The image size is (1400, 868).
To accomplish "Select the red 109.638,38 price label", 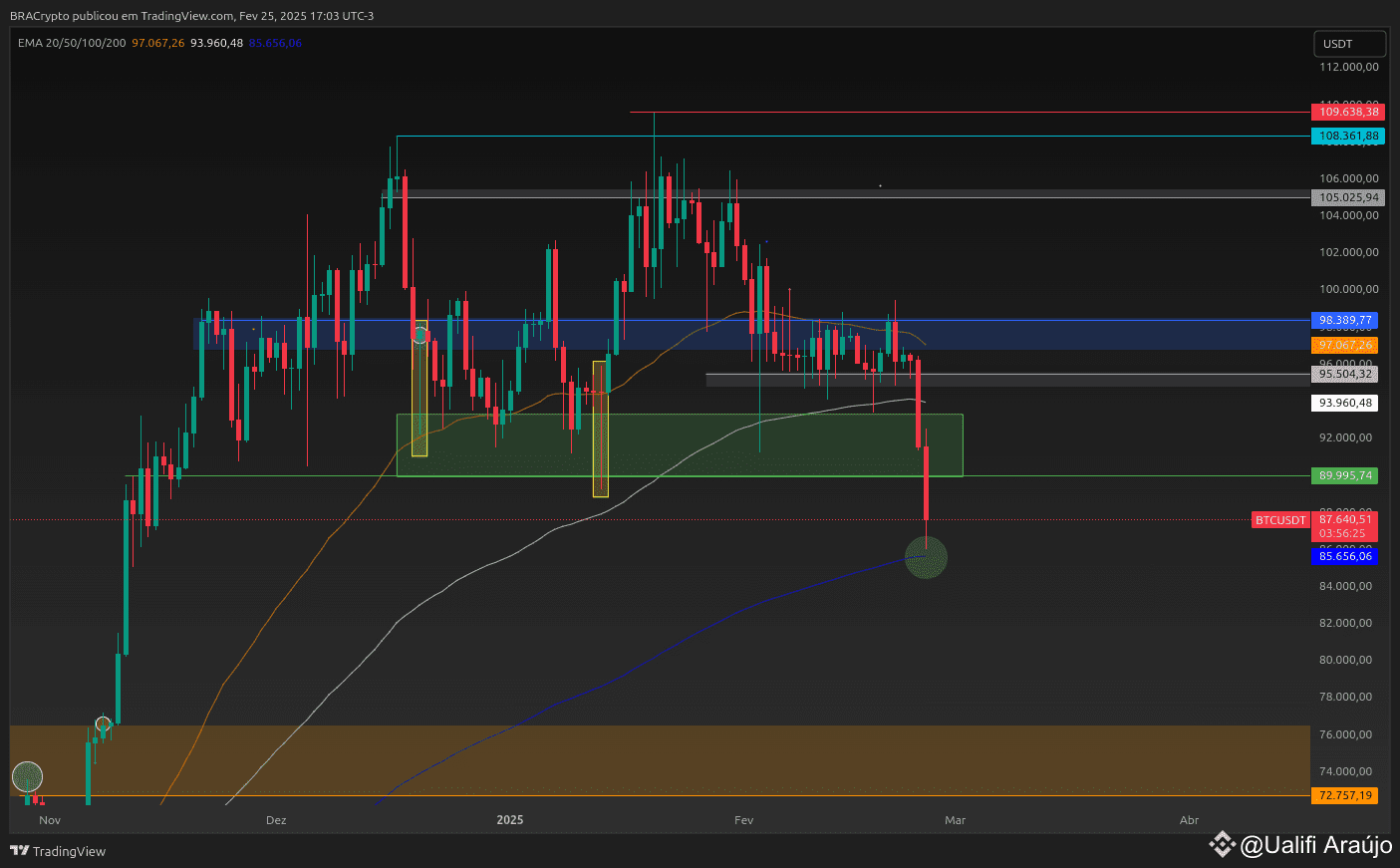I will coord(1348,112).
